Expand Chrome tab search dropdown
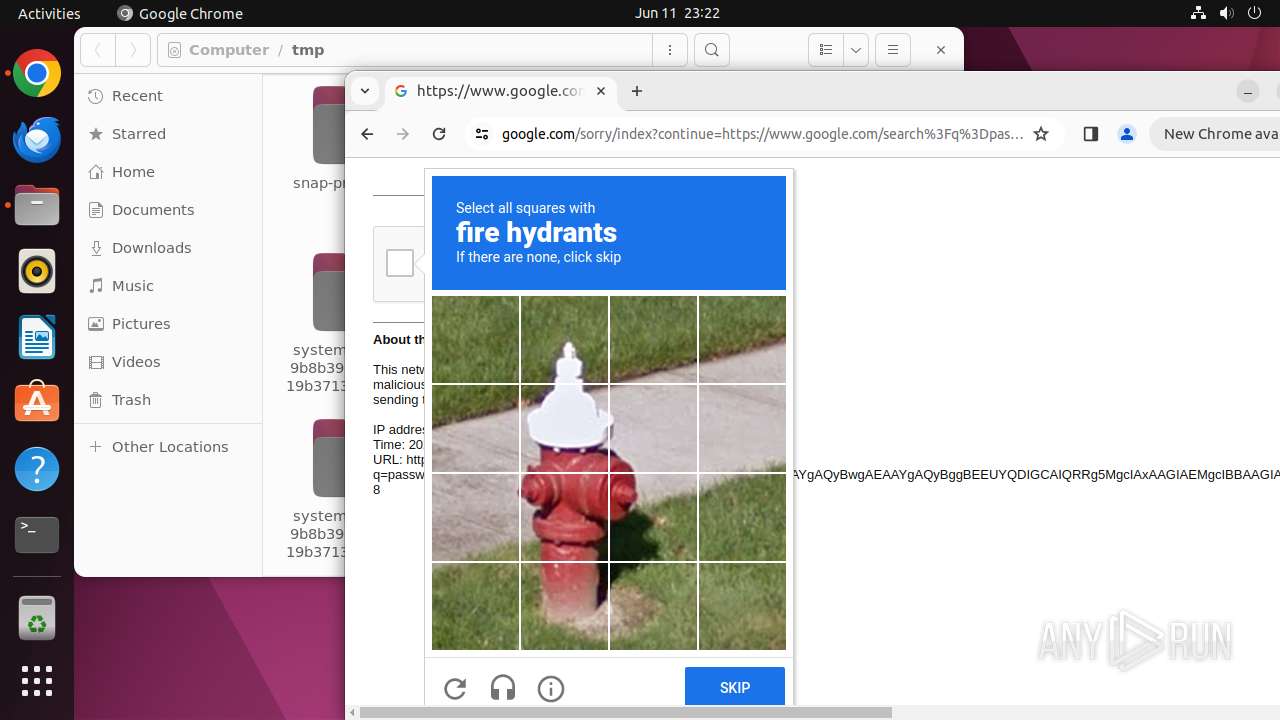 pos(365,91)
